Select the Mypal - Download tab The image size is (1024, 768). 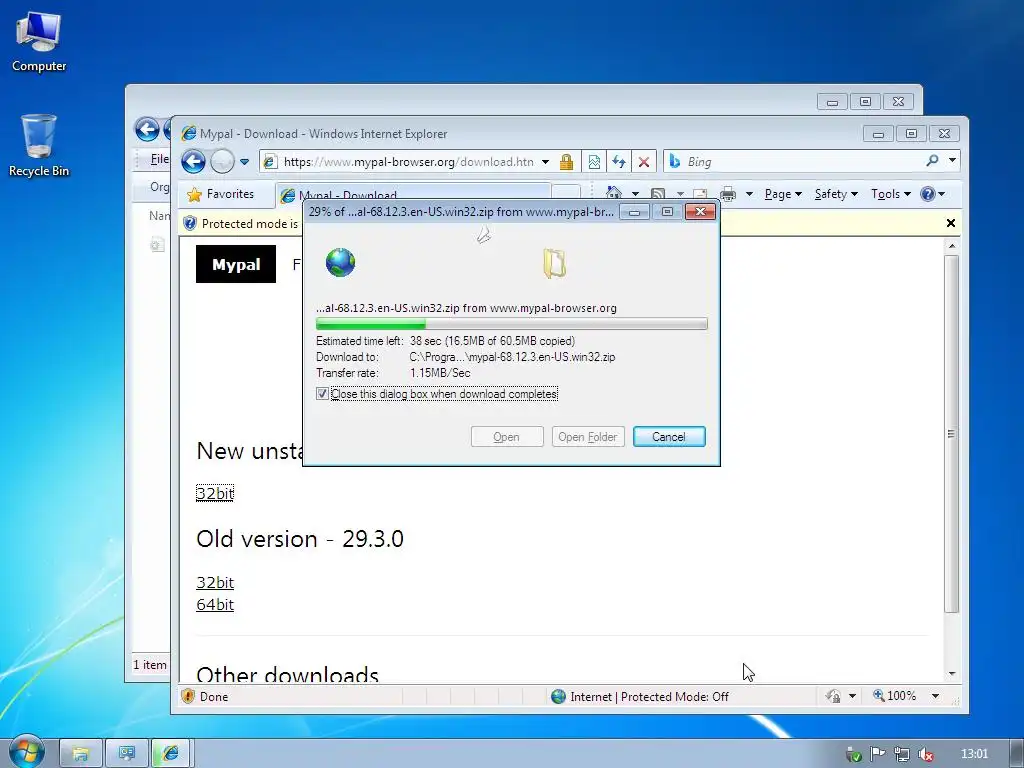[x=411, y=195]
